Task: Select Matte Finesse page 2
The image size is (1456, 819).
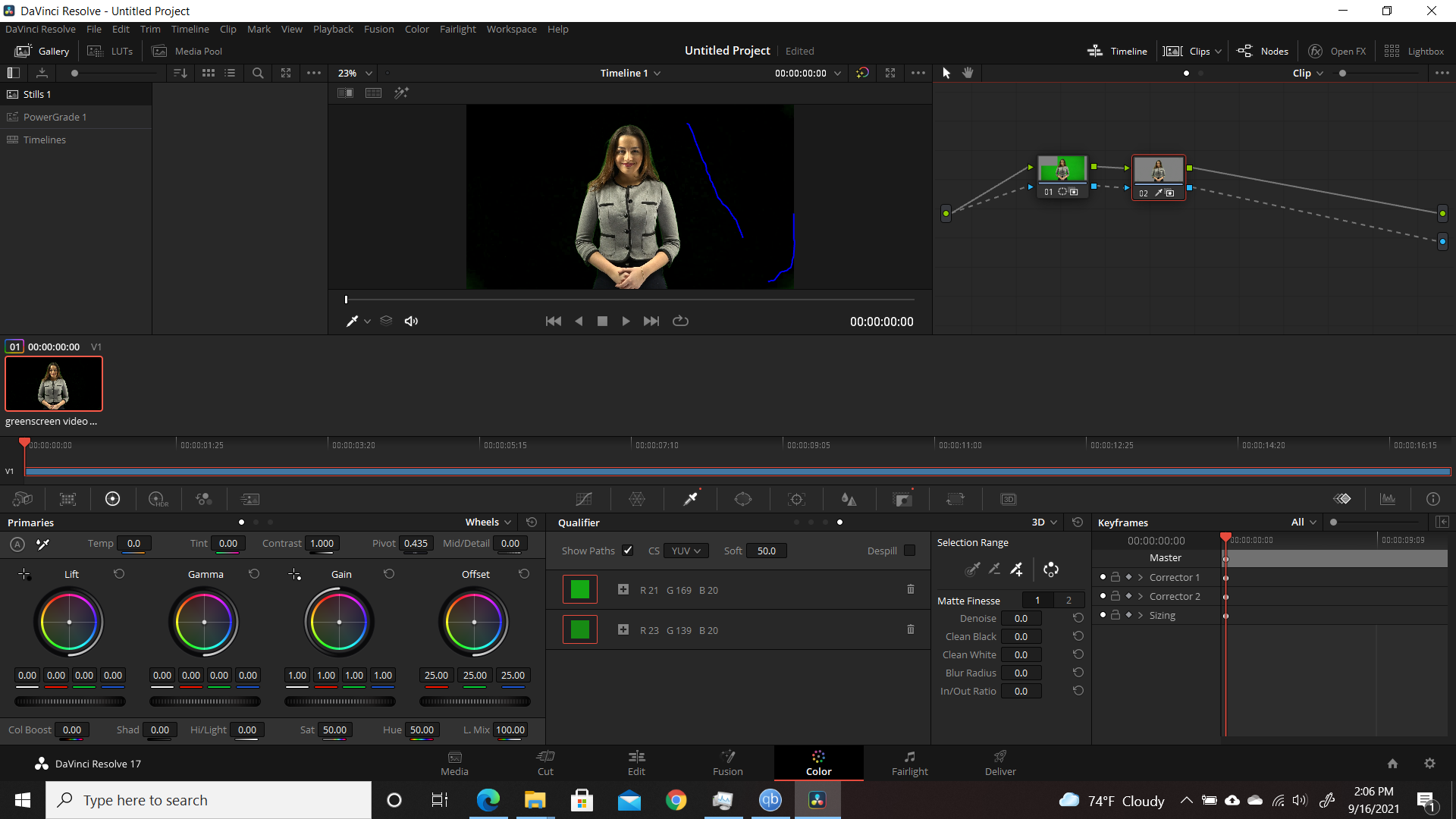Action: coord(1068,600)
